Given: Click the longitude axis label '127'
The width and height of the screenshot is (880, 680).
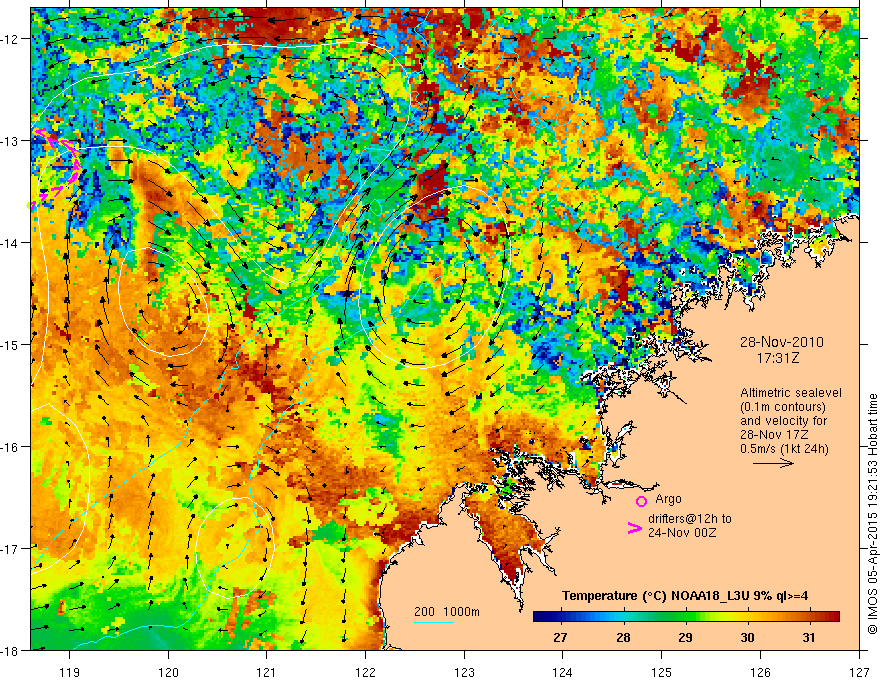Looking at the screenshot, I should (859, 672).
